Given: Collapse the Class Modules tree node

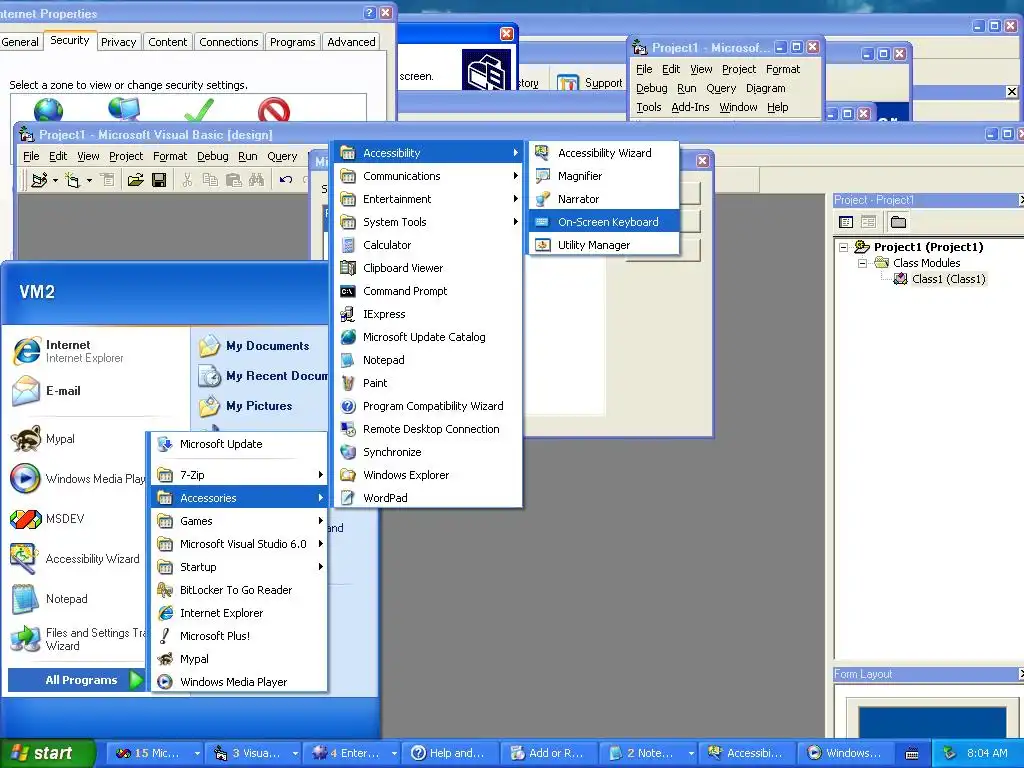Looking at the screenshot, I should (x=862, y=263).
